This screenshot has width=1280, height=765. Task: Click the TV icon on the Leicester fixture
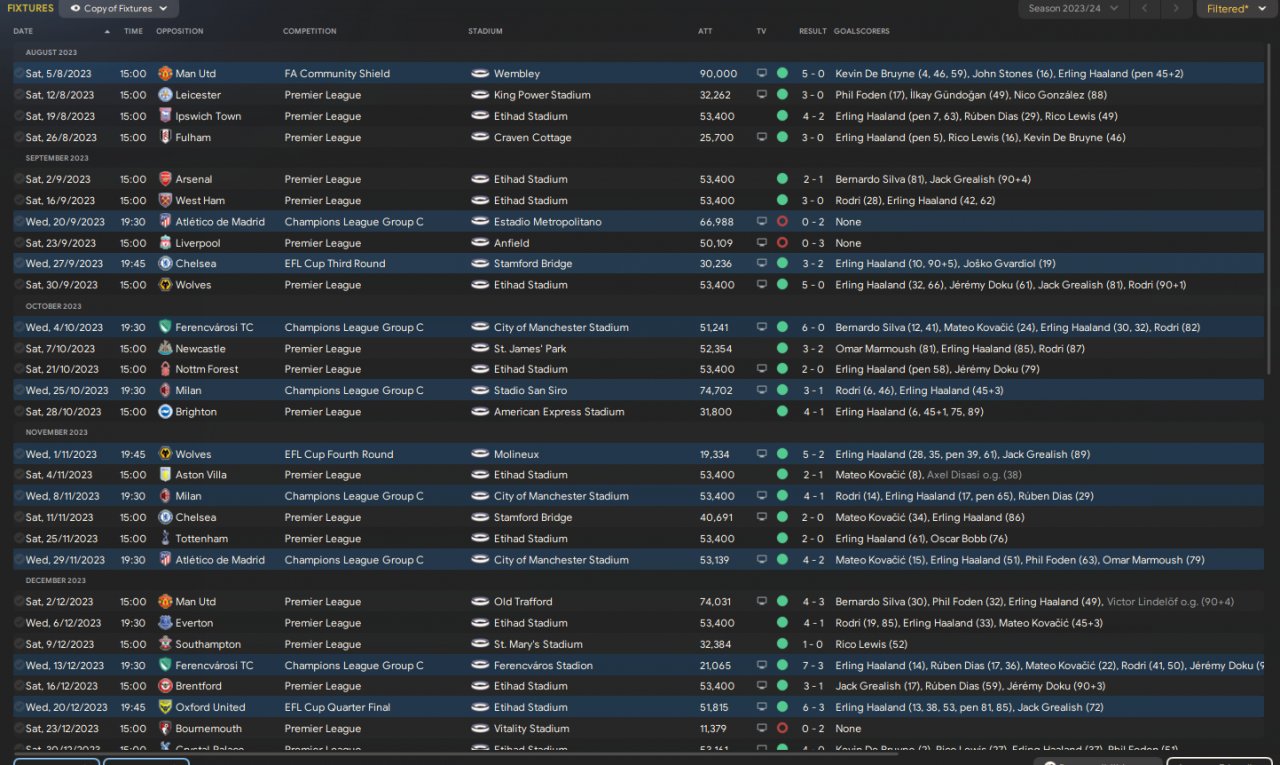(x=762, y=95)
